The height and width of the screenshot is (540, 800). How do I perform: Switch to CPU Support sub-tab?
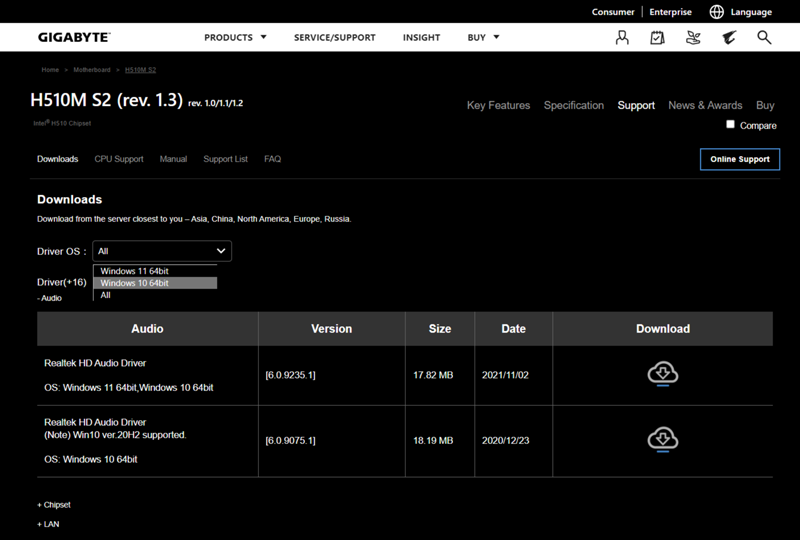pyautogui.click(x=119, y=159)
